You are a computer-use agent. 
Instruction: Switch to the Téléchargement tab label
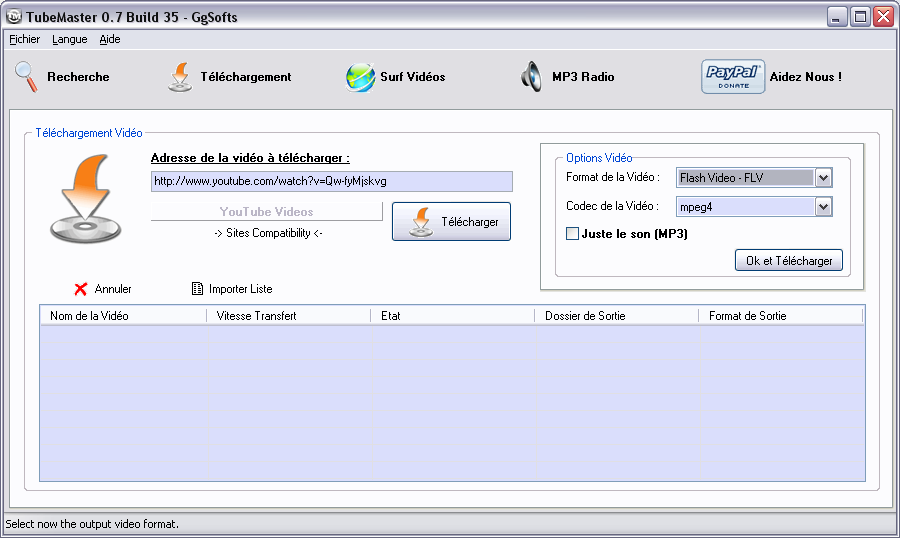pos(246,76)
